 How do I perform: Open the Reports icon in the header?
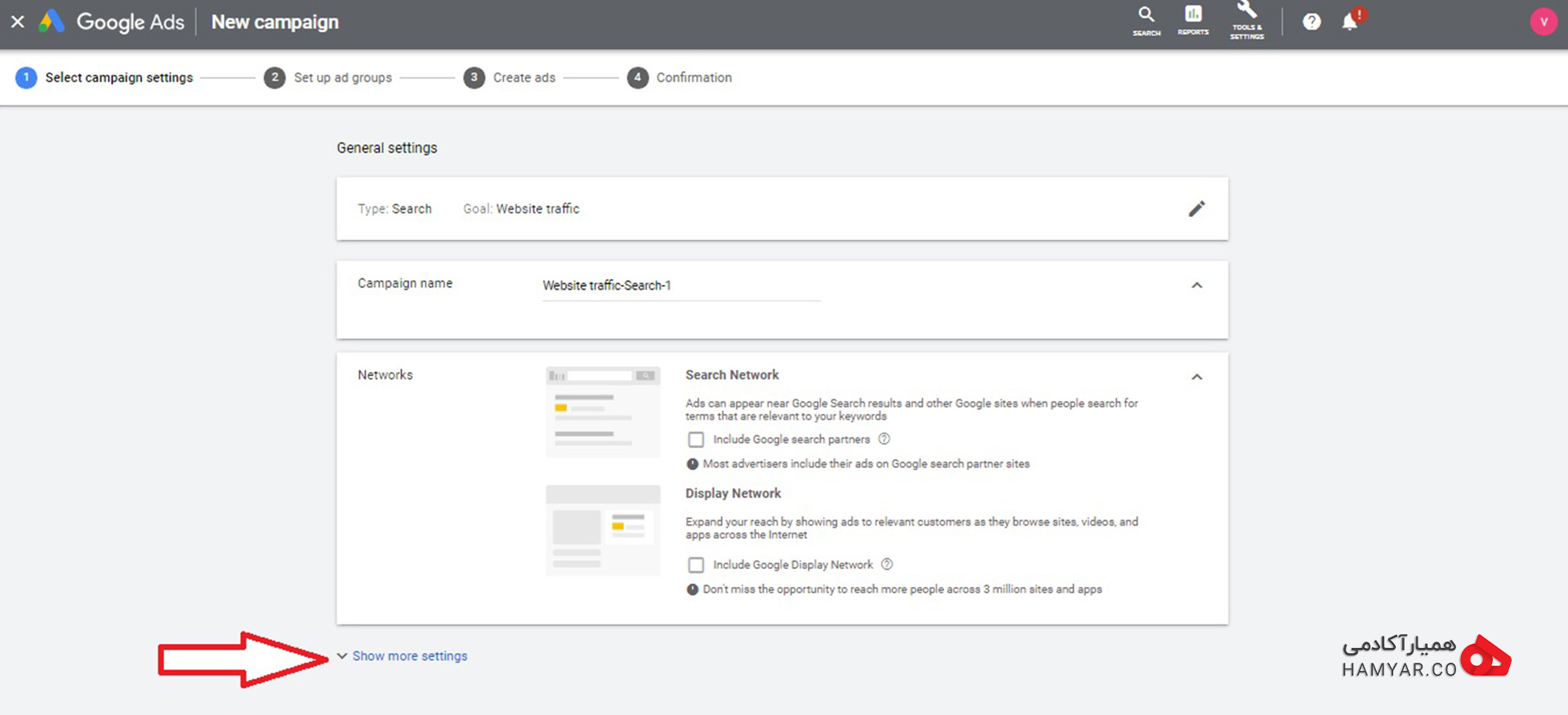pyautogui.click(x=1193, y=21)
